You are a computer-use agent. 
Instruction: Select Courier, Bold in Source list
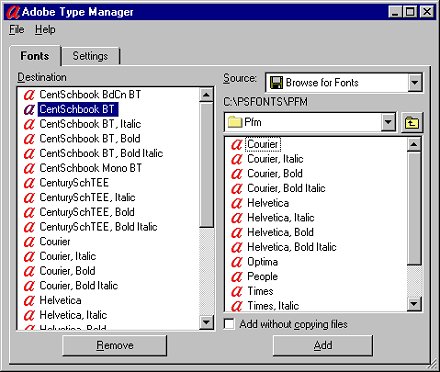pyautogui.click(x=275, y=174)
